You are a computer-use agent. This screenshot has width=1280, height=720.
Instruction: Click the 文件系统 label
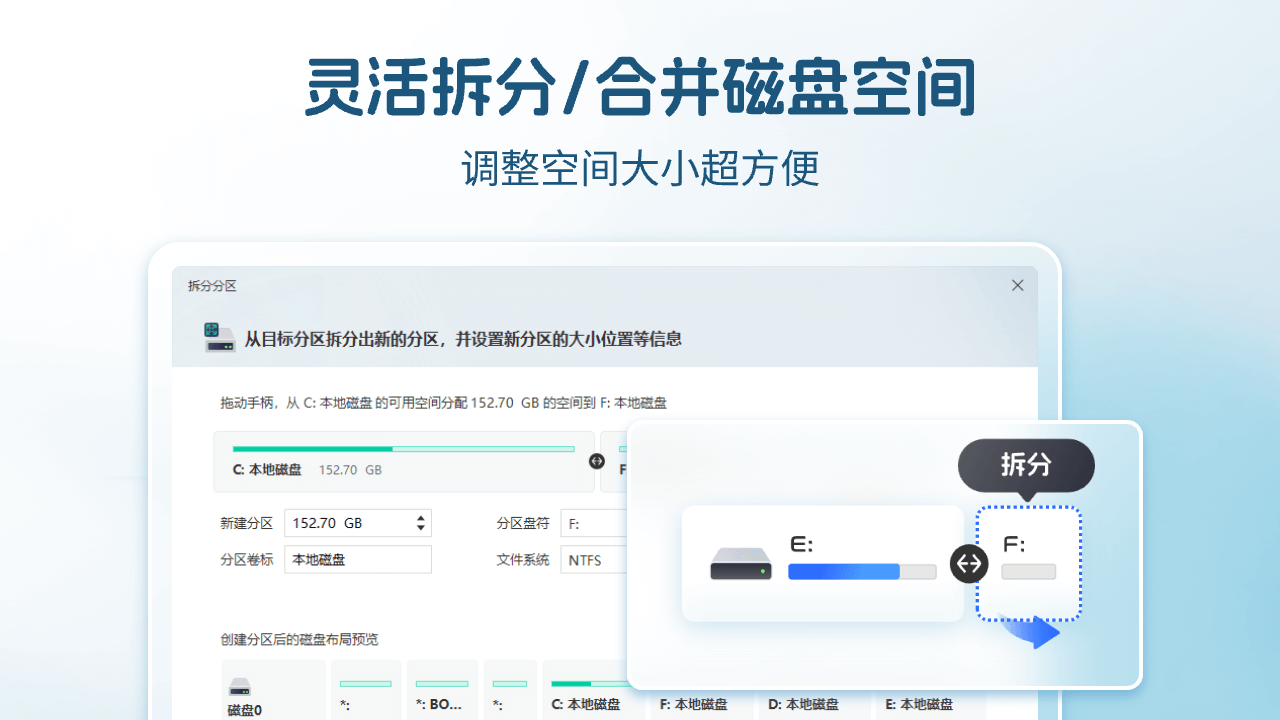[x=523, y=560]
